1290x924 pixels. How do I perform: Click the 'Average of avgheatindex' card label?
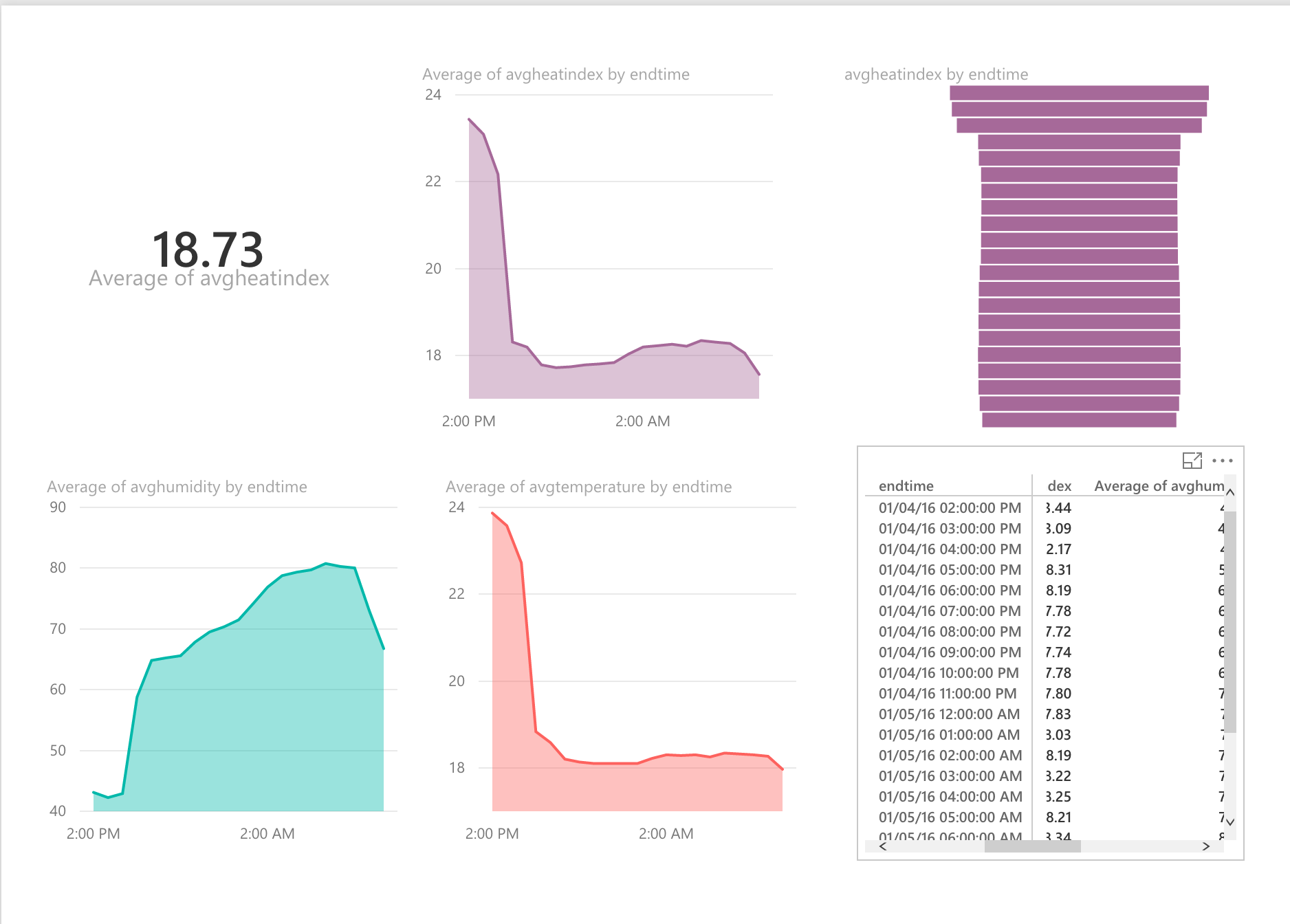pos(209,278)
